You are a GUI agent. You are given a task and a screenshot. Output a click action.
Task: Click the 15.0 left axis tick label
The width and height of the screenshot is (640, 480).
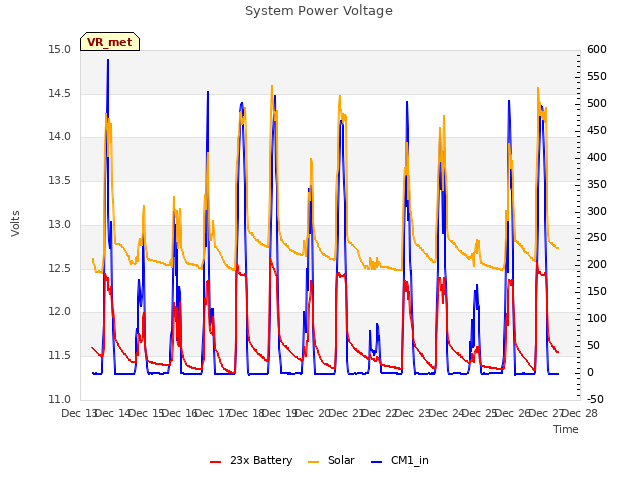point(59,50)
